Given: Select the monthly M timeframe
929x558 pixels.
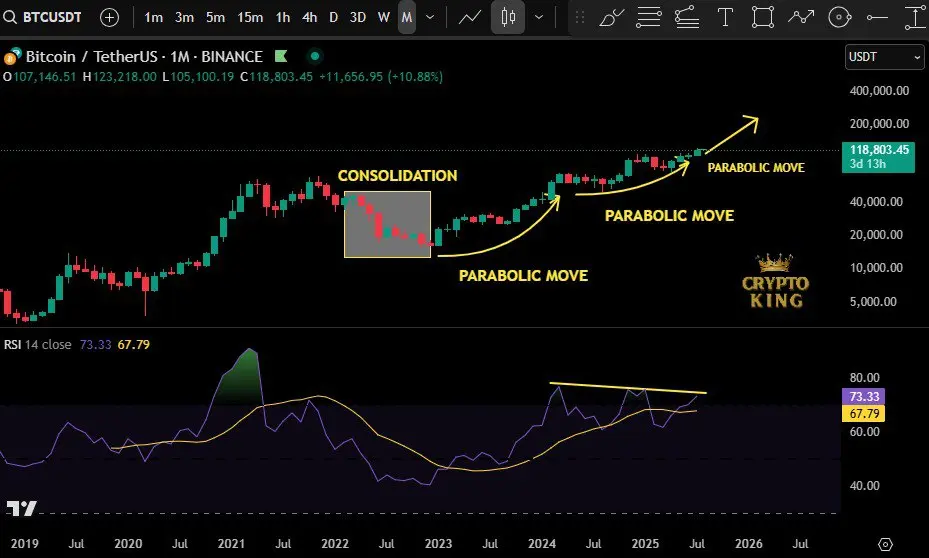Looking at the screenshot, I should coord(406,17).
